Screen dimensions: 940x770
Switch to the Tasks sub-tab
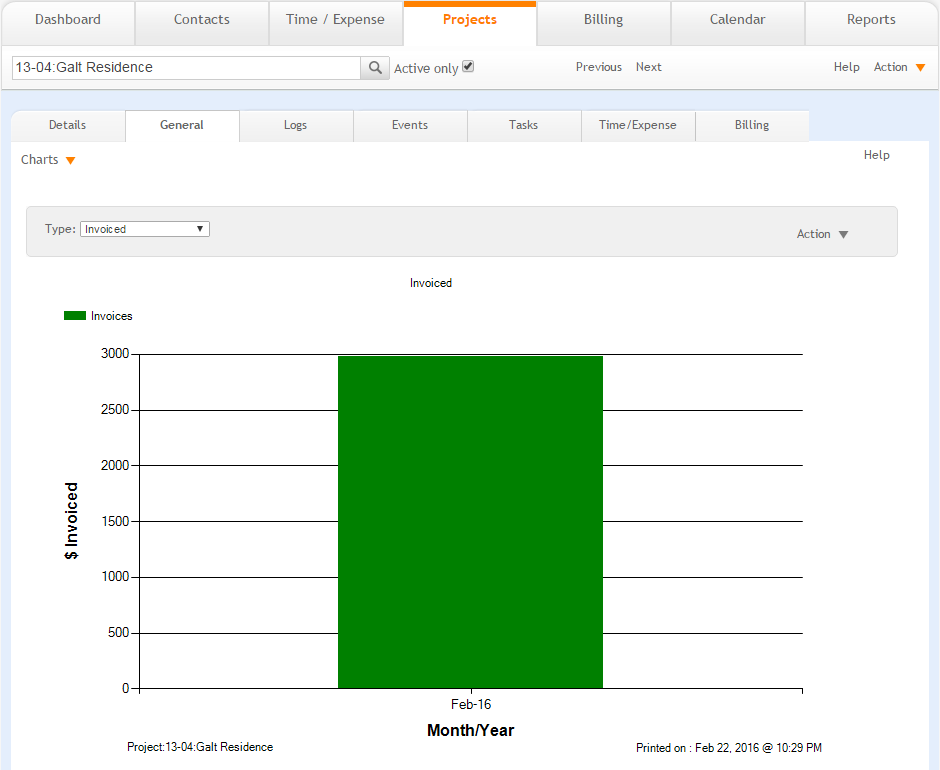(523, 125)
